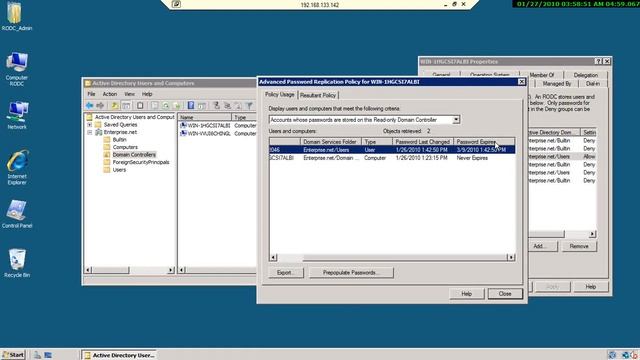640x360 pixels.
Task: Open the Managed By tab in Properties window
Action: pyautogui.click(x=557, y=83)
